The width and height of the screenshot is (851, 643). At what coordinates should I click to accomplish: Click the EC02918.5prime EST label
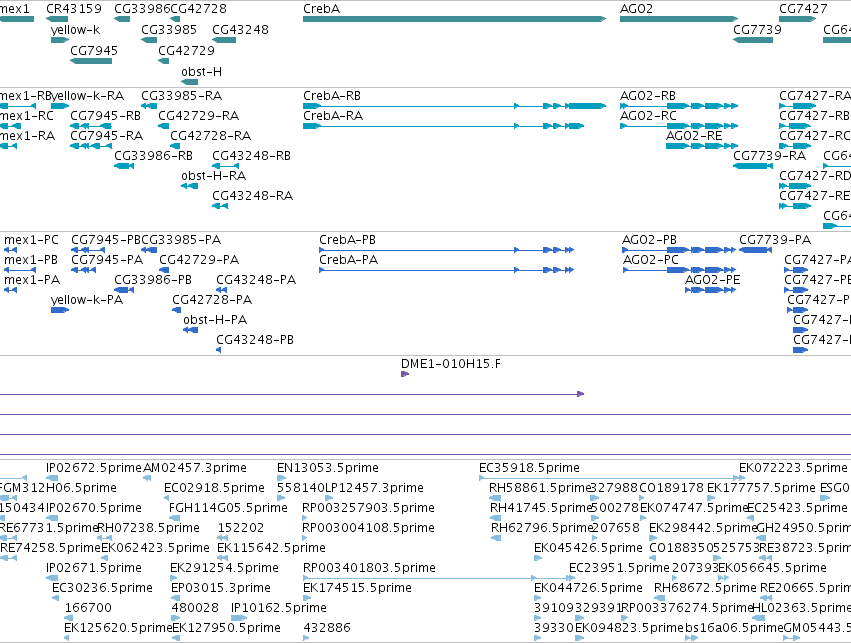[x=214, y=488]
